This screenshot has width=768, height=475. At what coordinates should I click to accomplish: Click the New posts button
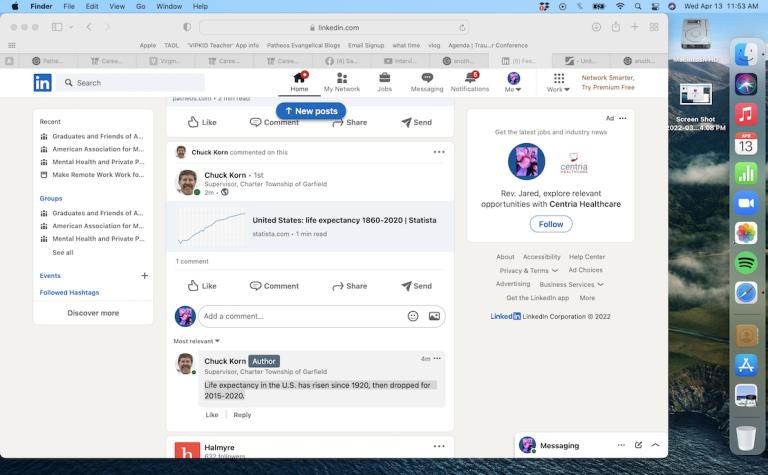tap(311, 111)
